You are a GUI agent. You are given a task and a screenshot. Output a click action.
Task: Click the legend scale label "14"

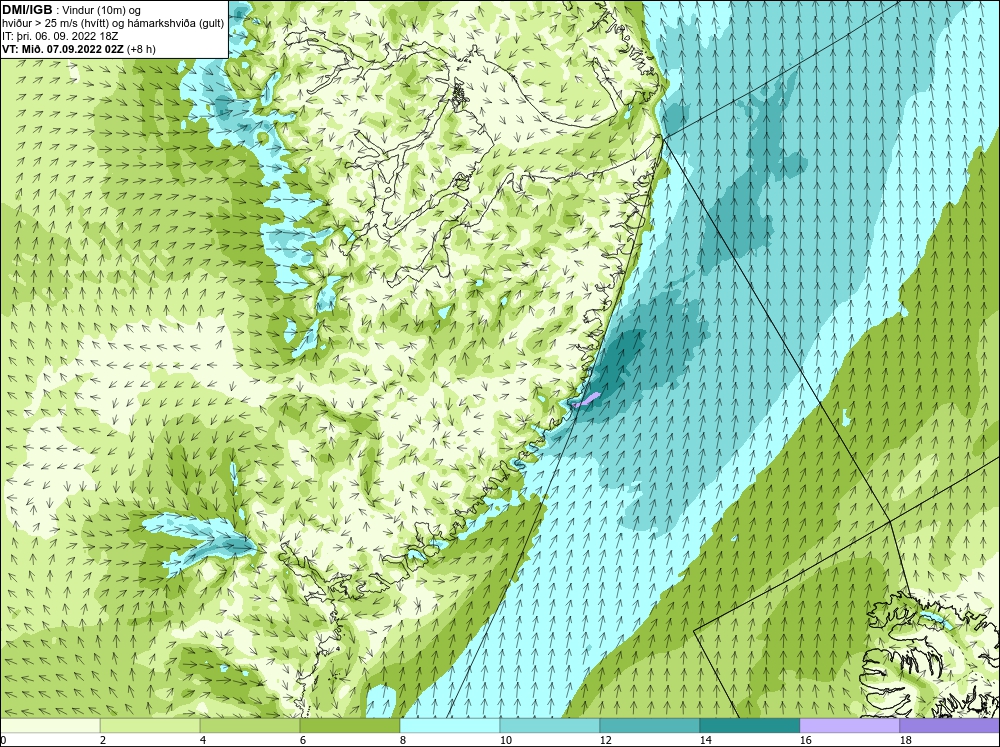pyautogui.click(x=705, y=740)
